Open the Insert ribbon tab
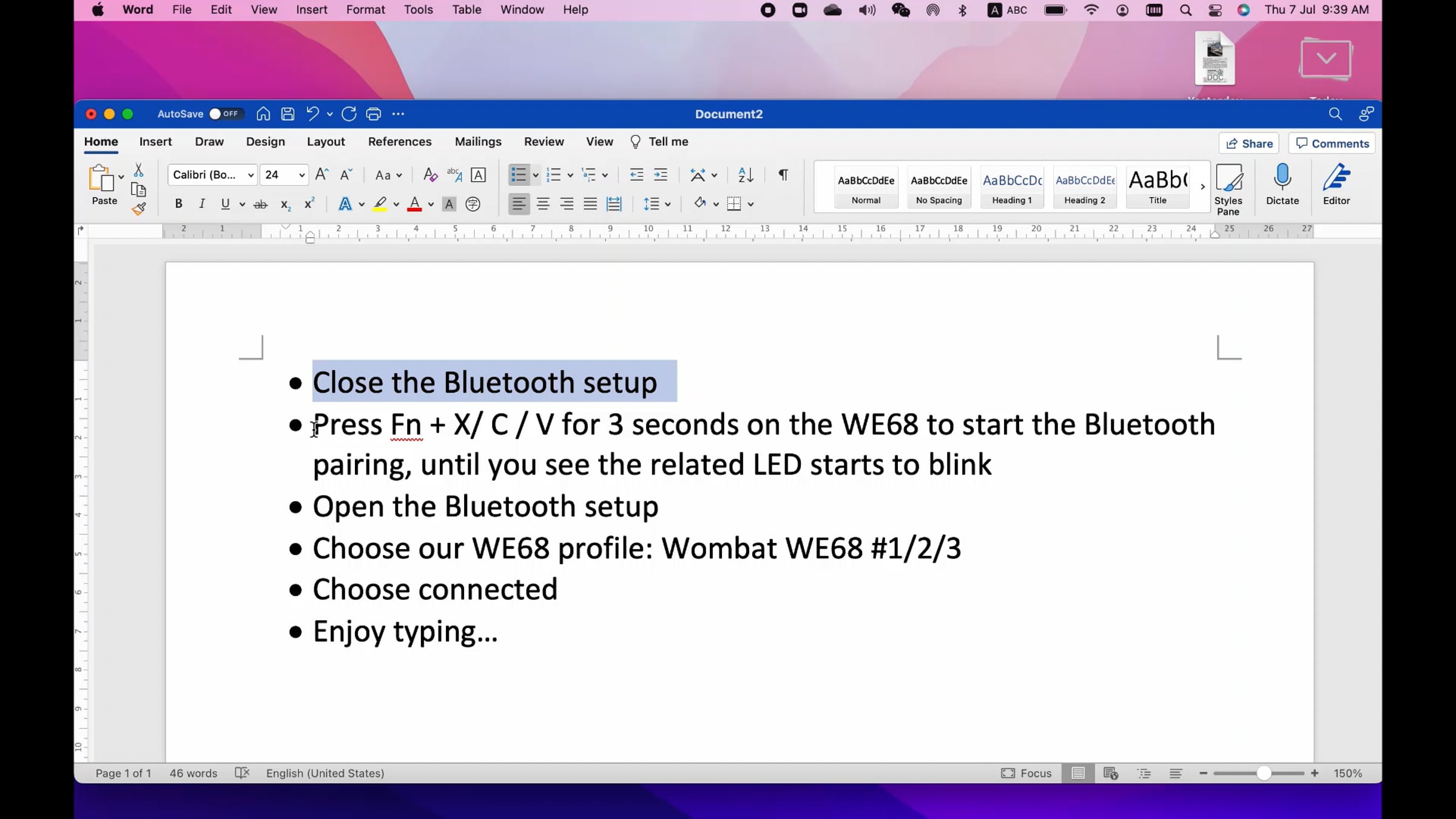This screenshot has width=1456, height=819. click(155, 141)
